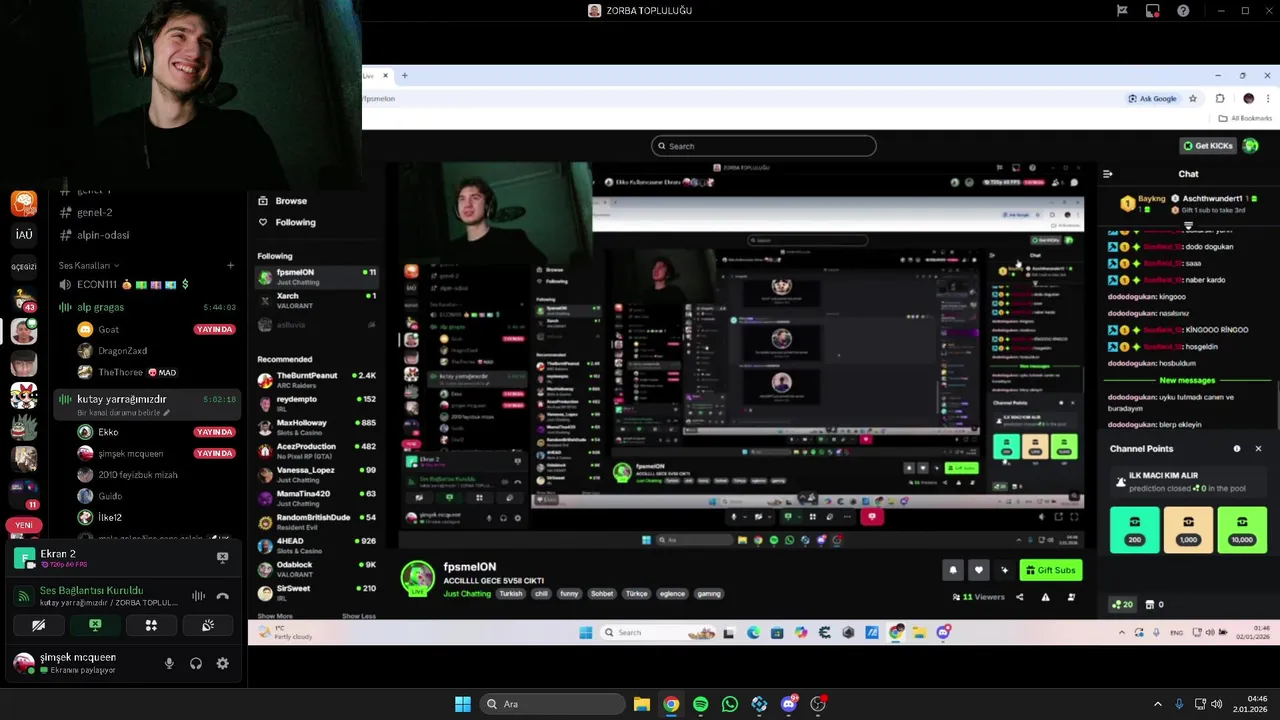Toggle notification bell for fpsmelON
The image size is (1280, 720).
[x=953, y=570]
